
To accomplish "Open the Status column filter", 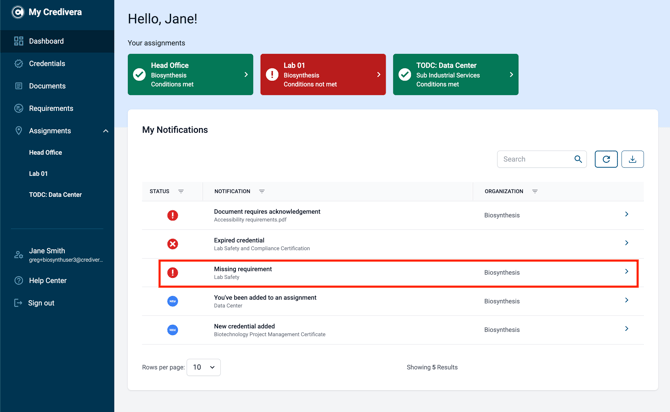I will (181, 191).
